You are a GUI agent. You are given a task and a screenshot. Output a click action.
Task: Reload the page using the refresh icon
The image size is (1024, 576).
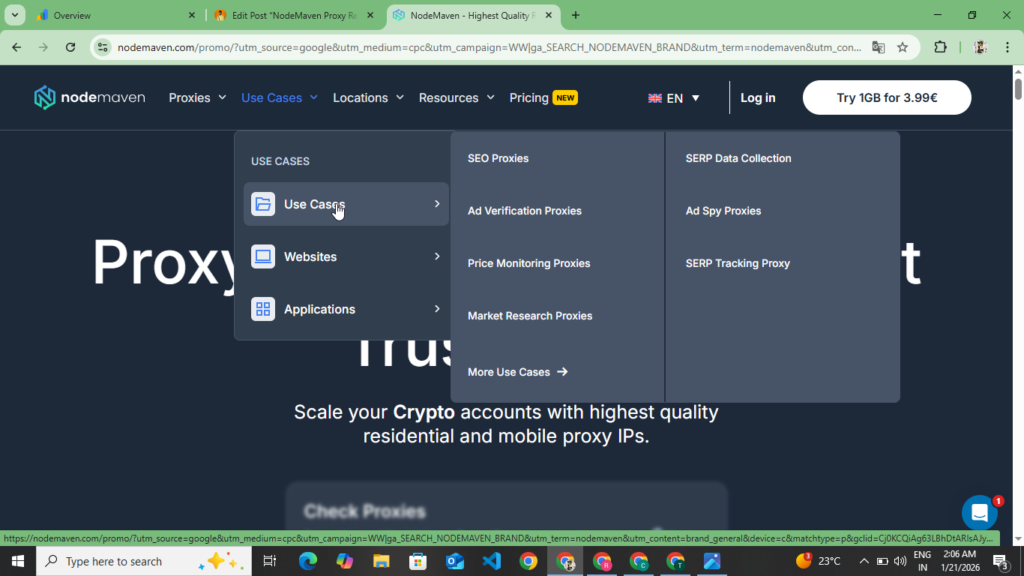click(69, 47)
